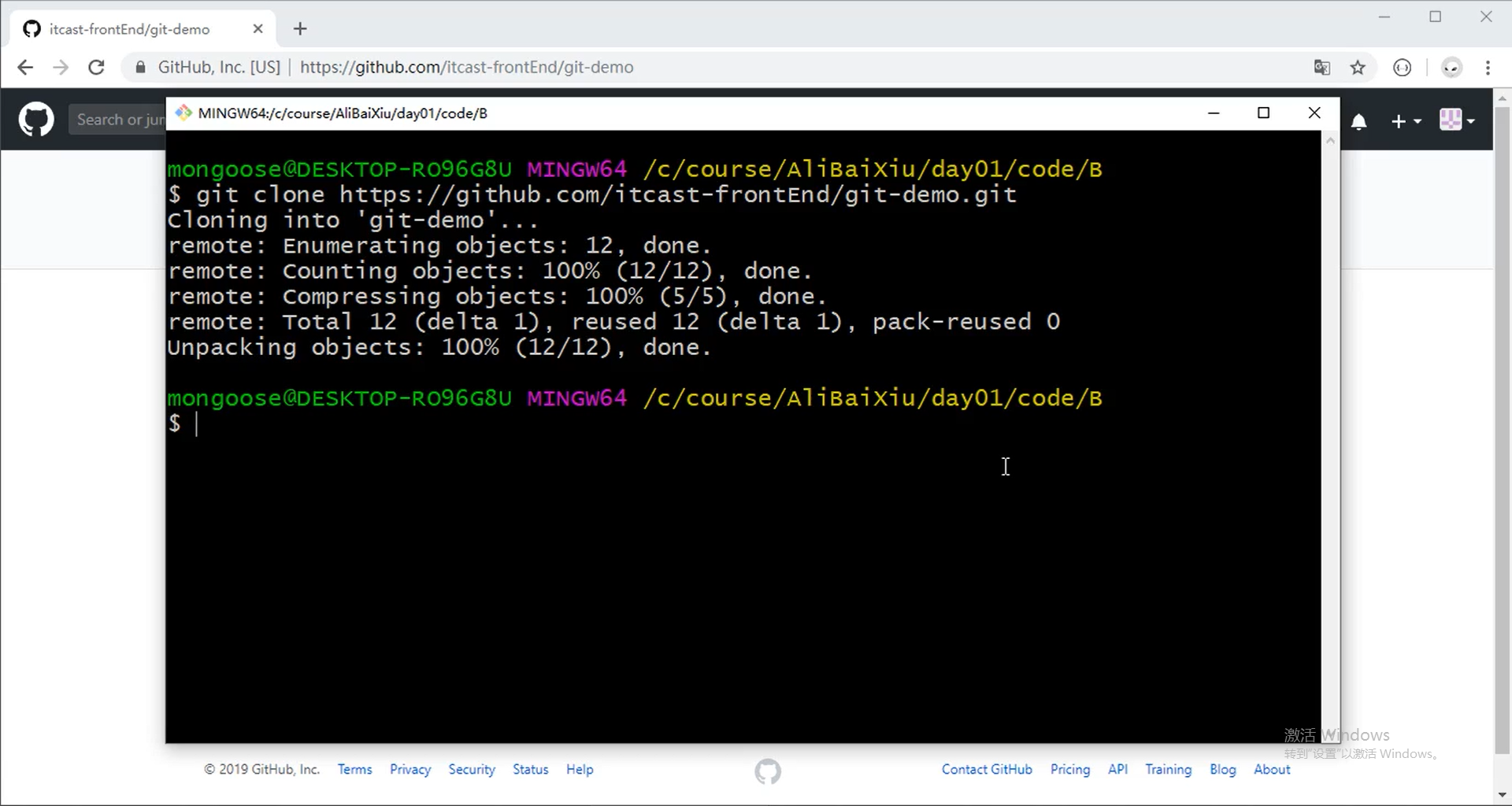
Task: Open the Security footer link
Action: (472, 769)
